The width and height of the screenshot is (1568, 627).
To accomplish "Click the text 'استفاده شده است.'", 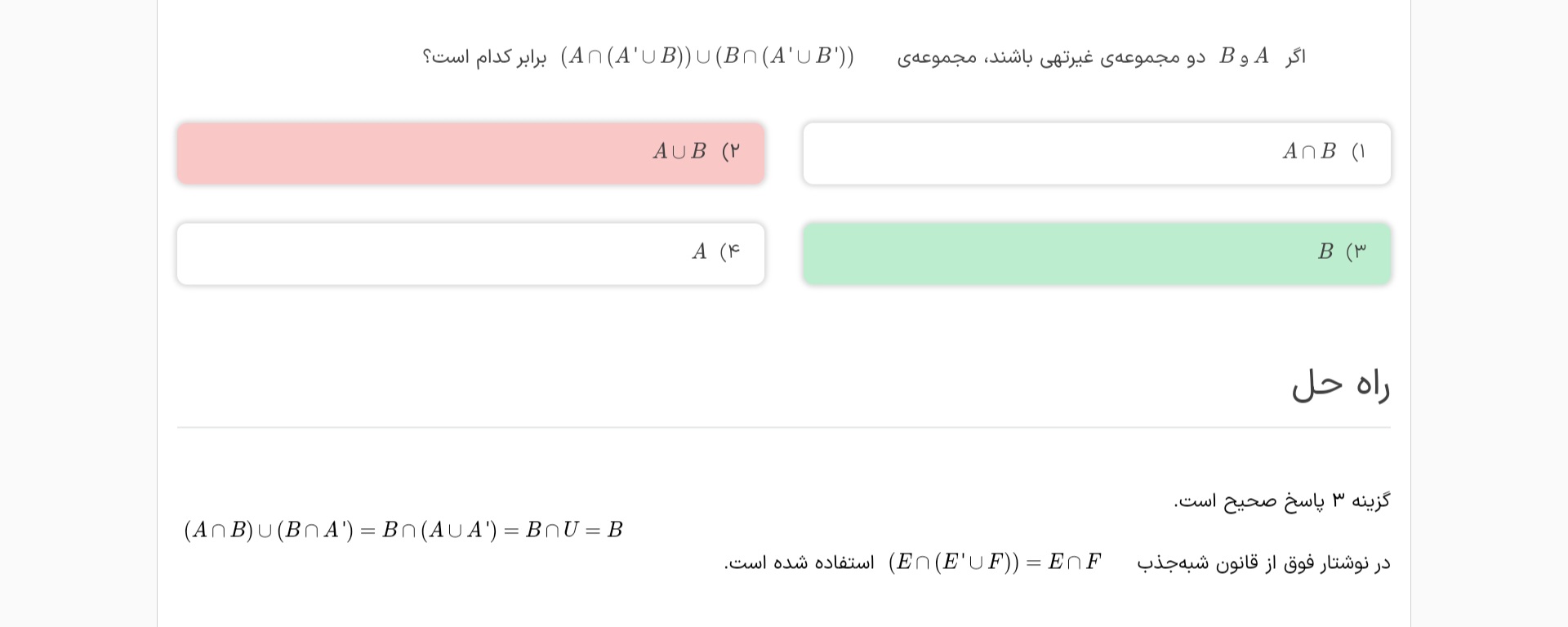I will click(800, 563).
